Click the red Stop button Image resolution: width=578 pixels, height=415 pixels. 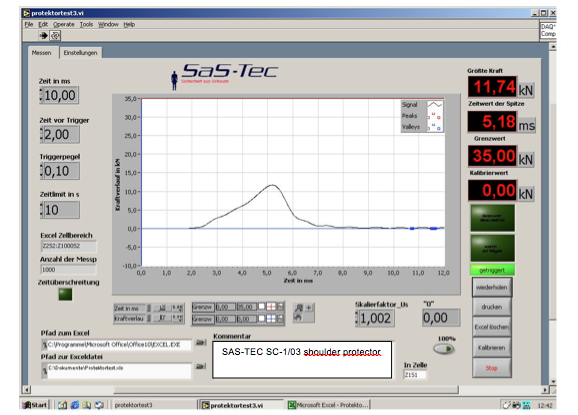(x=492, y=368)
